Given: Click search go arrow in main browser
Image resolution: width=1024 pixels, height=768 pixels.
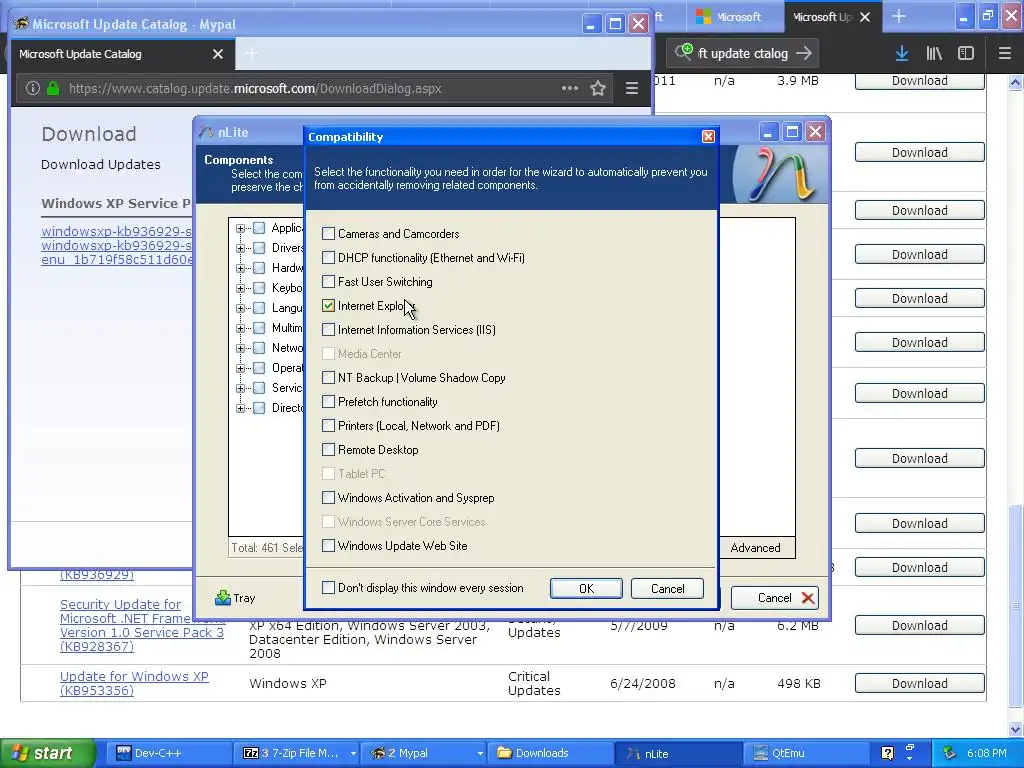Looking at the screenshot, I should coord(804,54).
